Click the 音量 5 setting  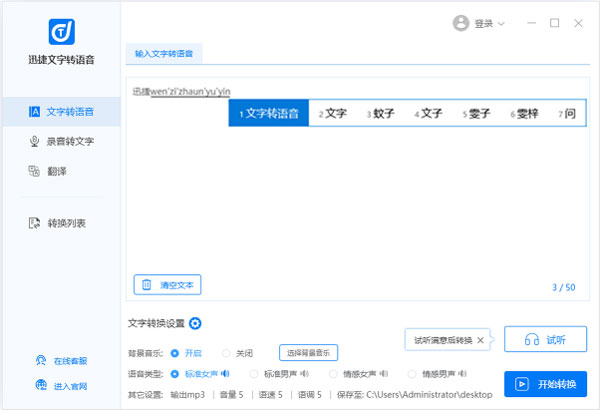(x=232, y=395)
